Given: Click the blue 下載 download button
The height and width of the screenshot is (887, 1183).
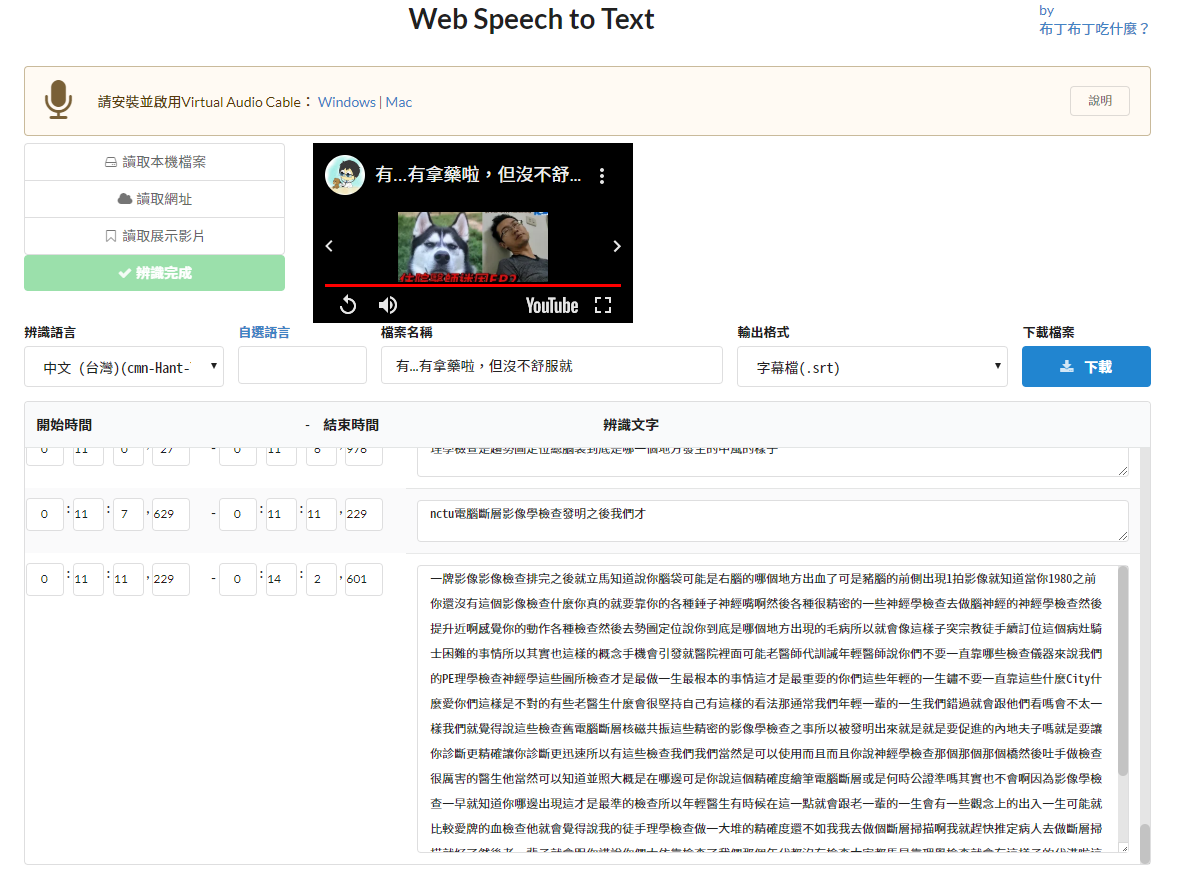Looking at the screenshot, I should pos(1086,367).
